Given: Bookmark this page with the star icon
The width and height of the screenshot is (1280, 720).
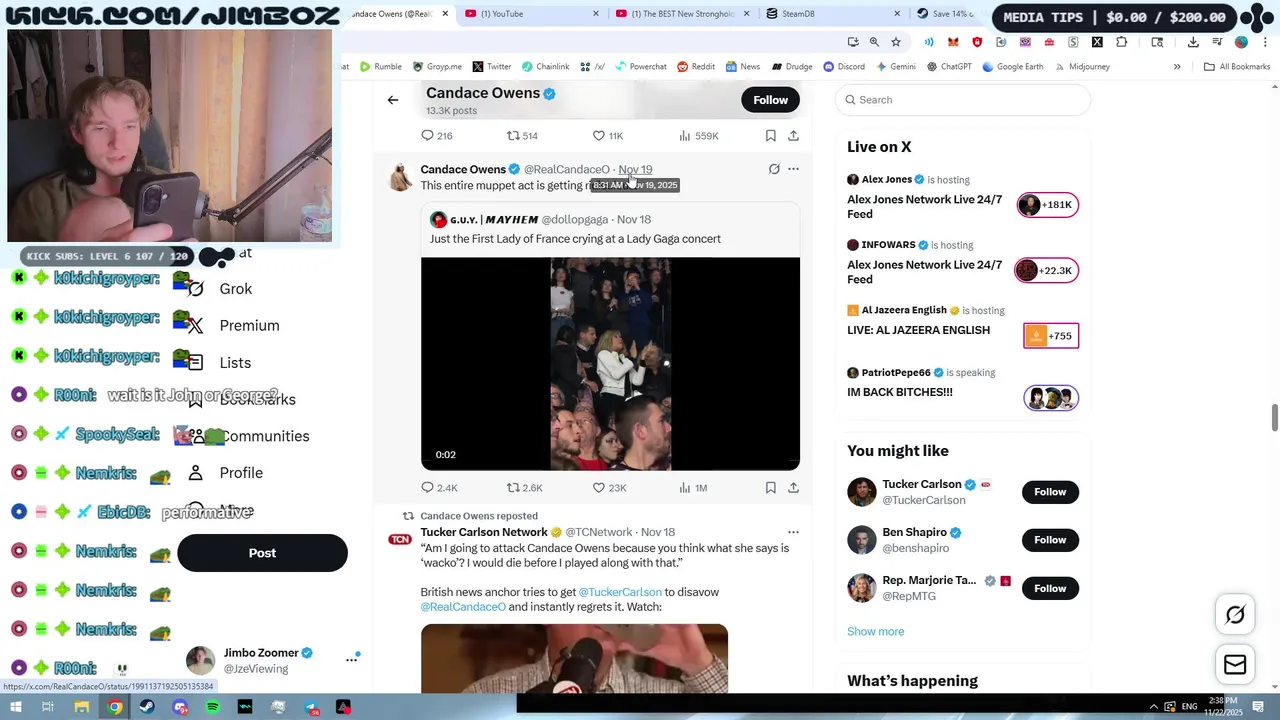Looking at the screenshot, I should [x=896, y=42].
